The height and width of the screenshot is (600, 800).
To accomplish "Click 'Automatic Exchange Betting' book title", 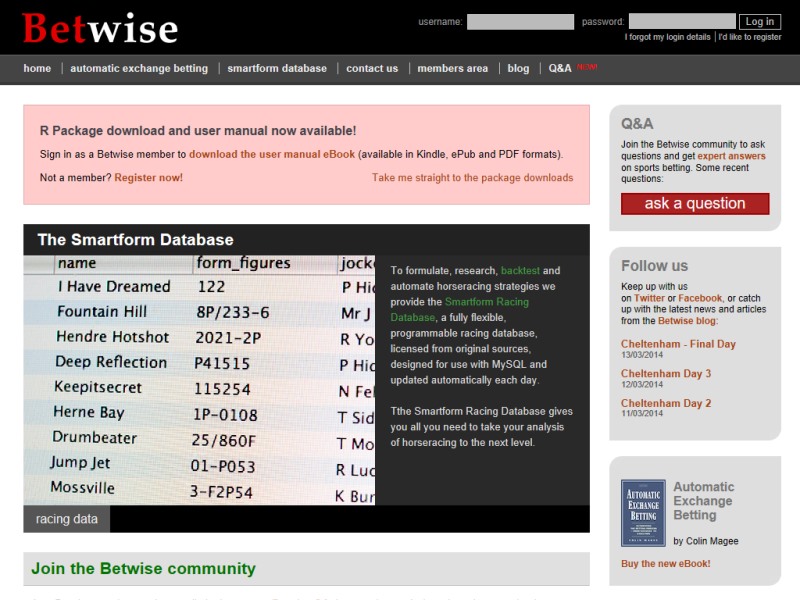I will pyautogui.click(x=704, y=501).
